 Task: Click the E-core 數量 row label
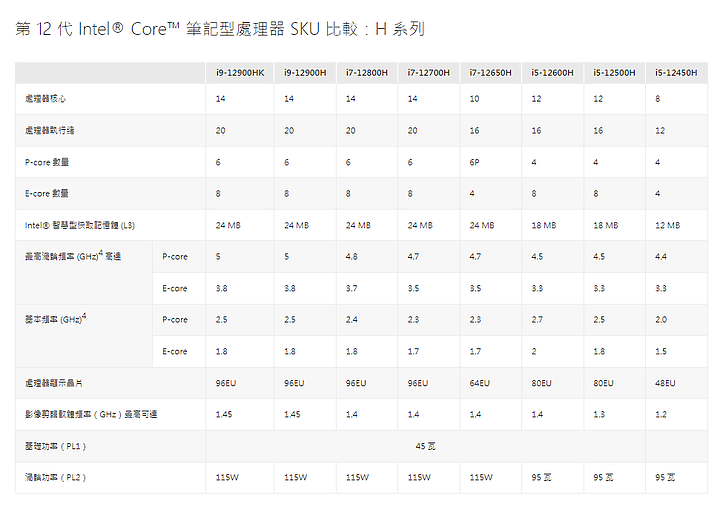46,193
